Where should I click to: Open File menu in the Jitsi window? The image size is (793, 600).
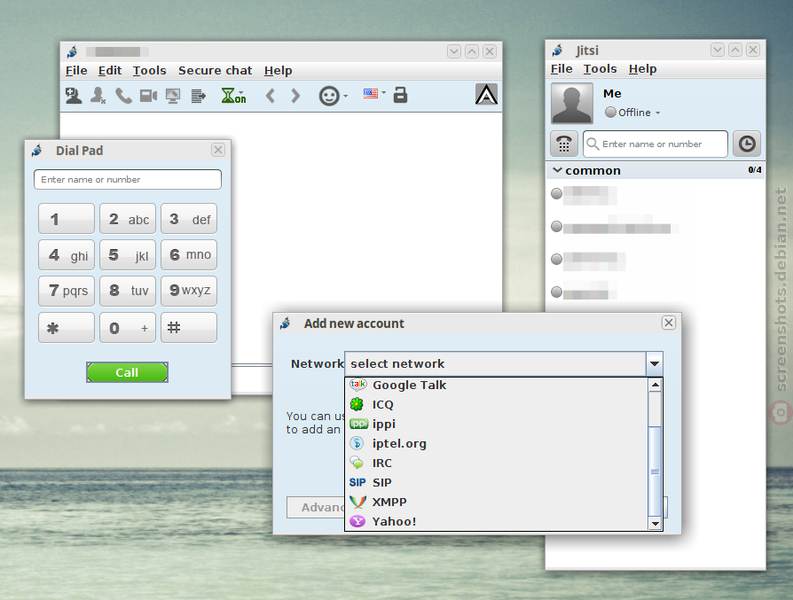click(561, 69)
